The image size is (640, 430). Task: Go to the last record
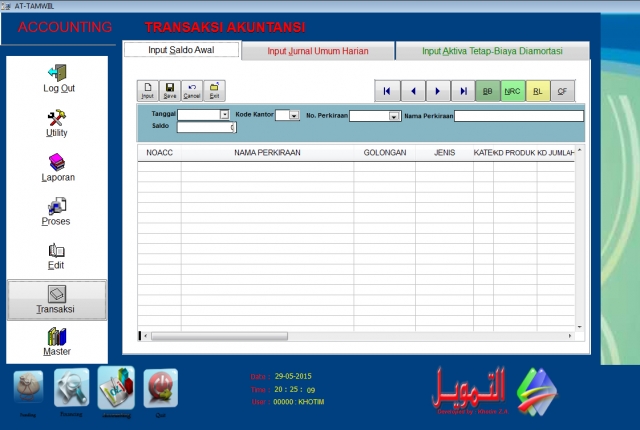tap(462, 91)
